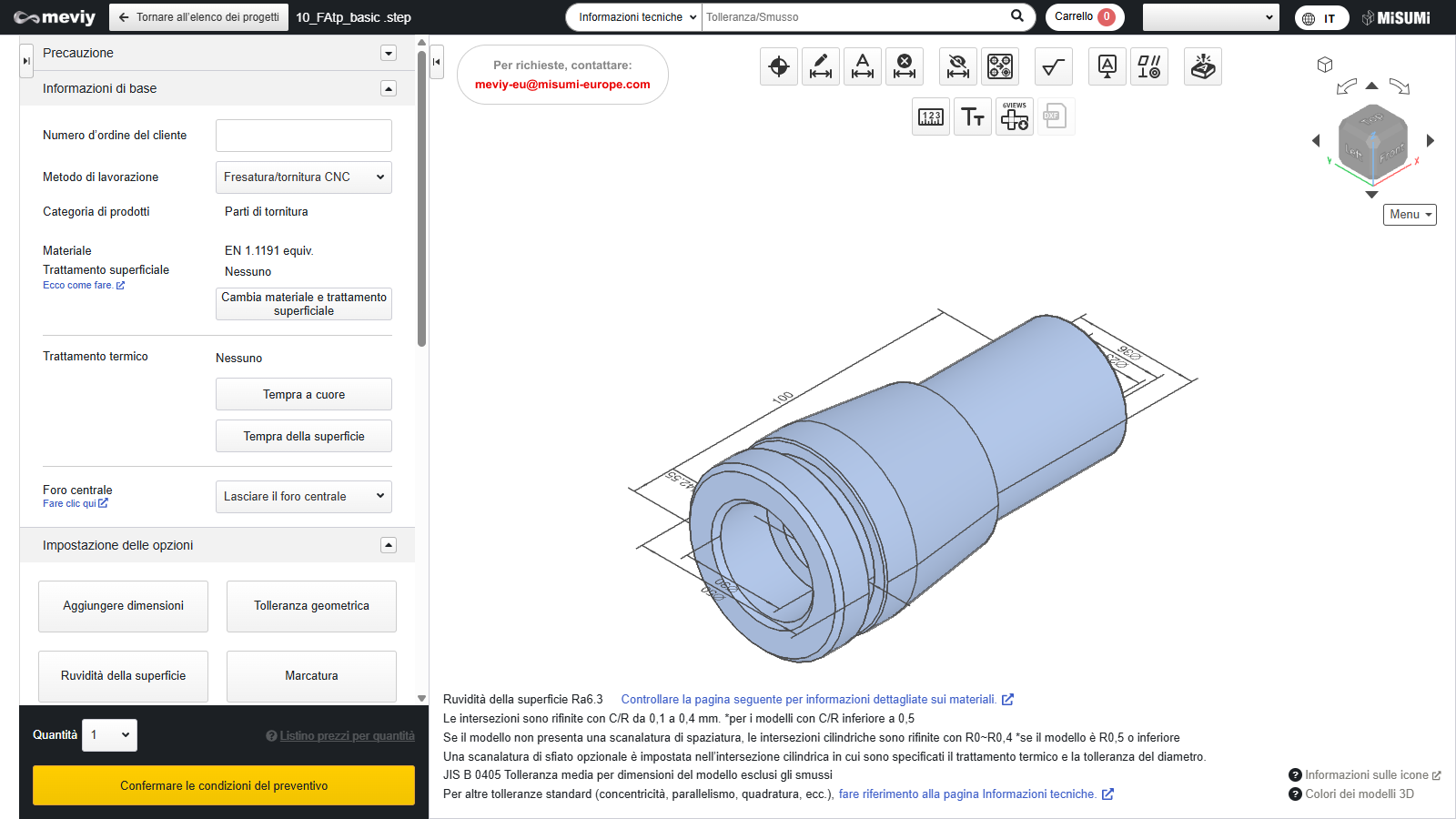Rotate view clockwise with curved right arrow
This screenshot has height=819, width=1456.
(x=1400, y=87)
